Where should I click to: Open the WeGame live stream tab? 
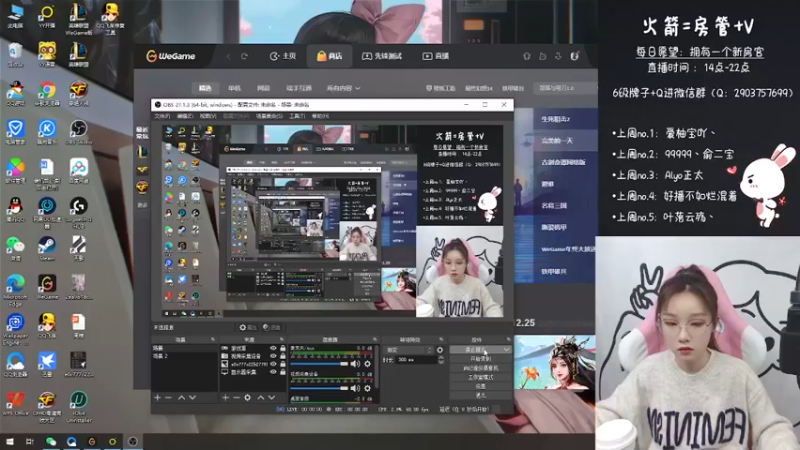(436, 56)
